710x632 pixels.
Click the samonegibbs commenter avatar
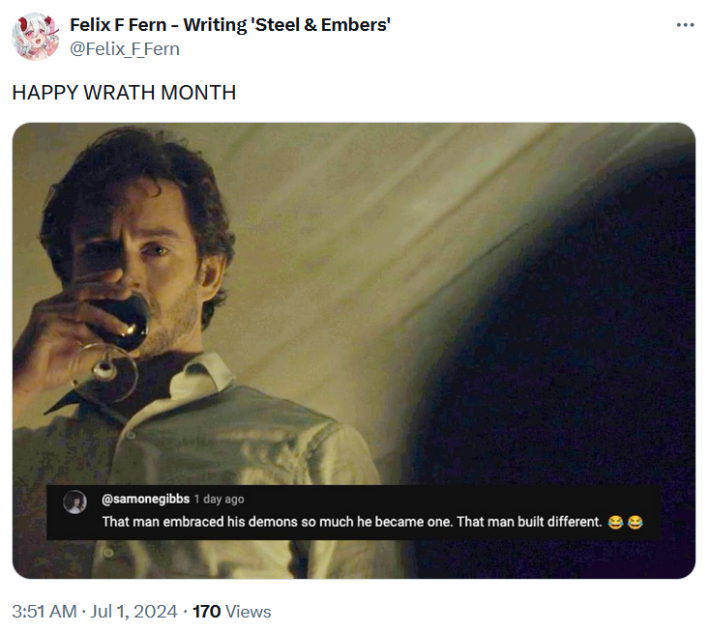coord(74,502)
